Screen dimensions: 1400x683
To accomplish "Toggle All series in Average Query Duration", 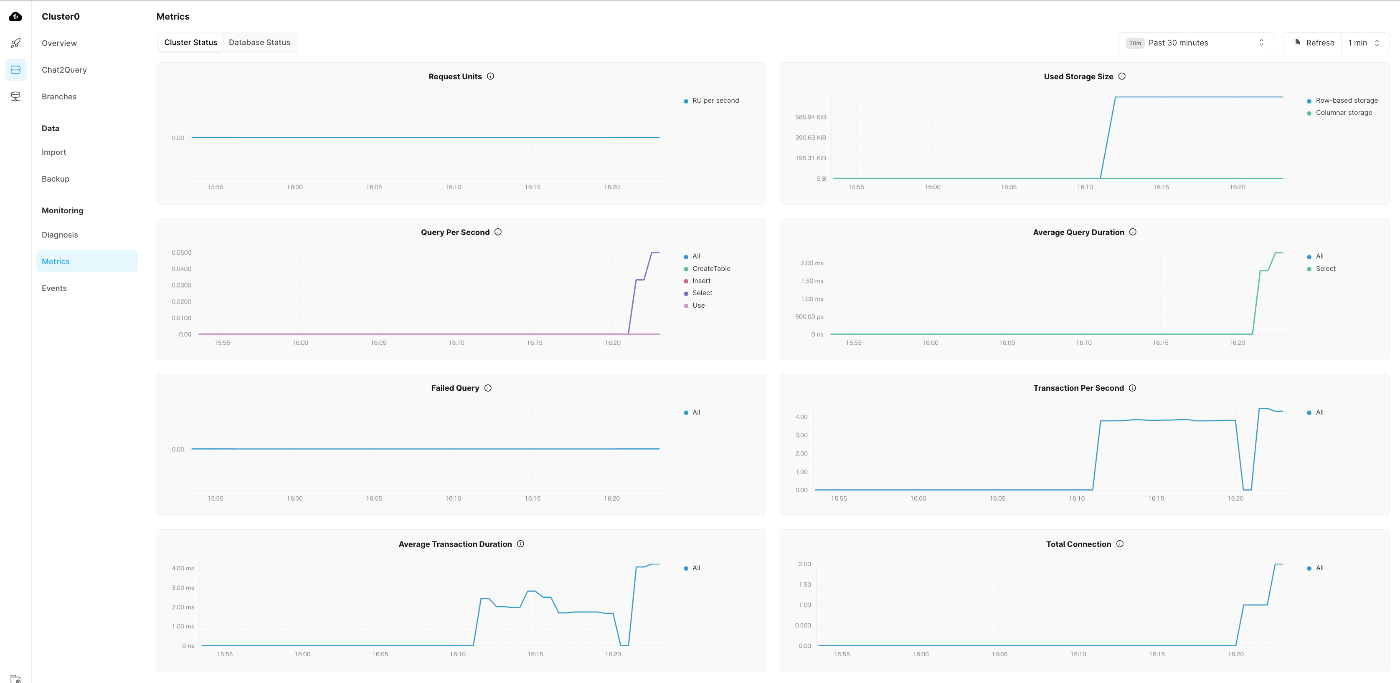I will pos(1315,256).
